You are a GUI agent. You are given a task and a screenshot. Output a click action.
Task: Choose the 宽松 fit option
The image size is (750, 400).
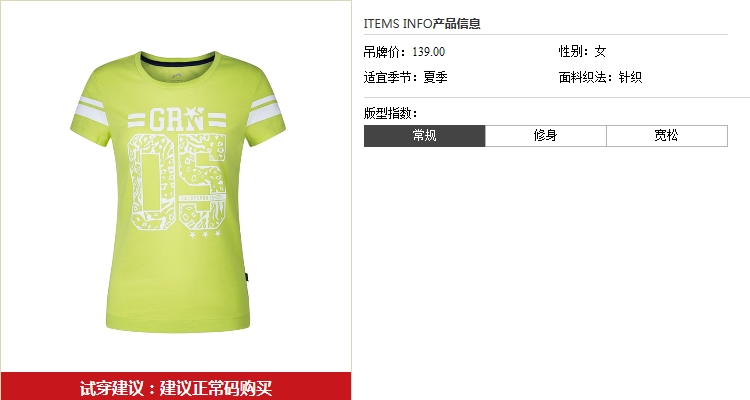click(667, 136)
